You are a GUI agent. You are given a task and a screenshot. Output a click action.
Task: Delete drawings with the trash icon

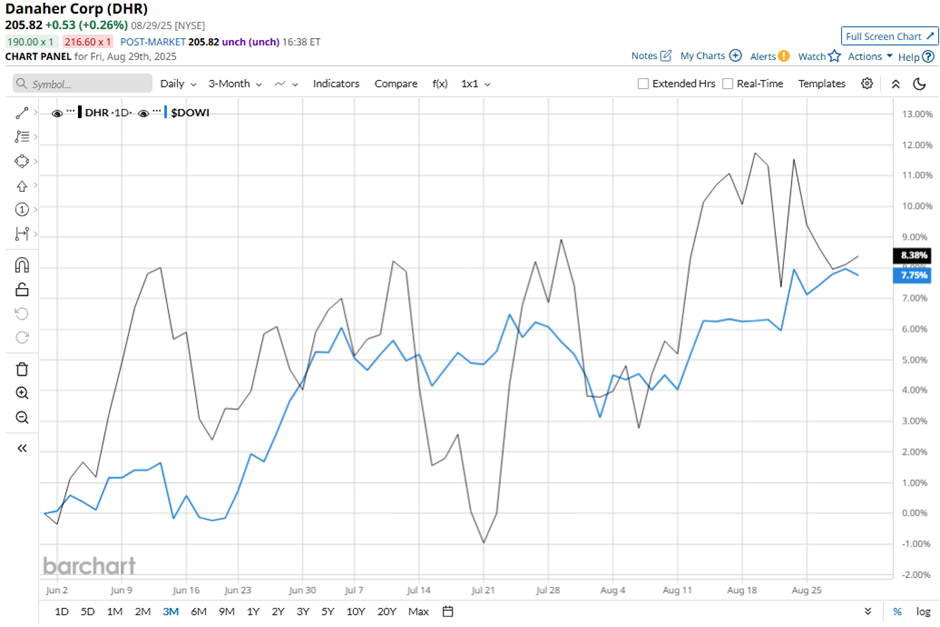pyautogui.click(x=22, y=369)
